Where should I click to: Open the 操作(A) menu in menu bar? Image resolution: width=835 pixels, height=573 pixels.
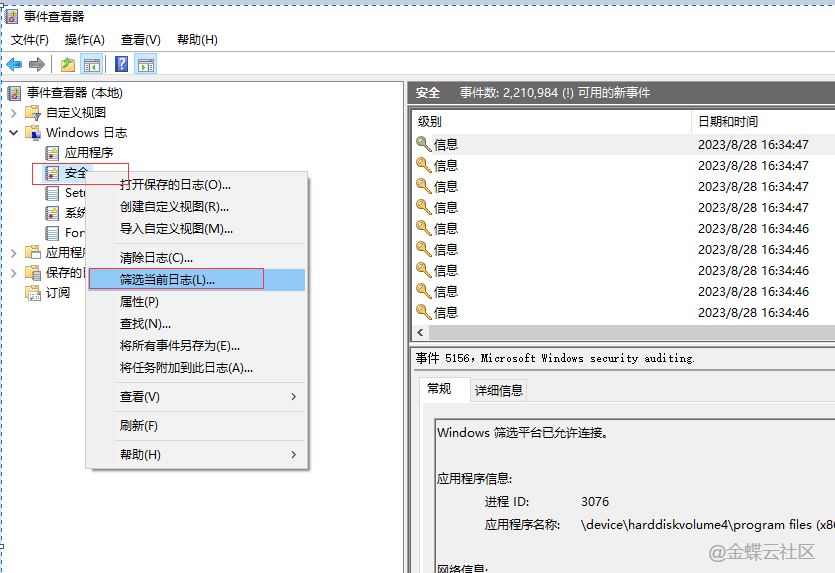pos(84,40)
